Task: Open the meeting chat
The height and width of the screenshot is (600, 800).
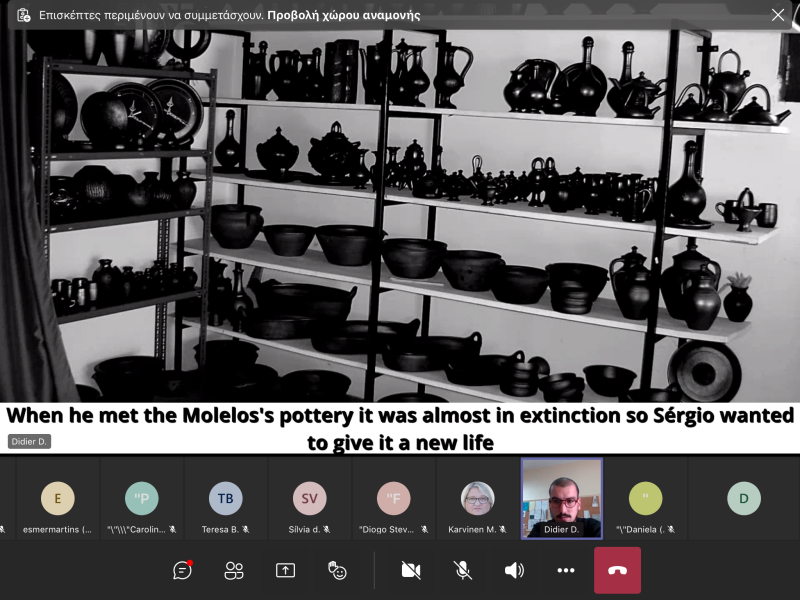Action: (x=182, y=570)
